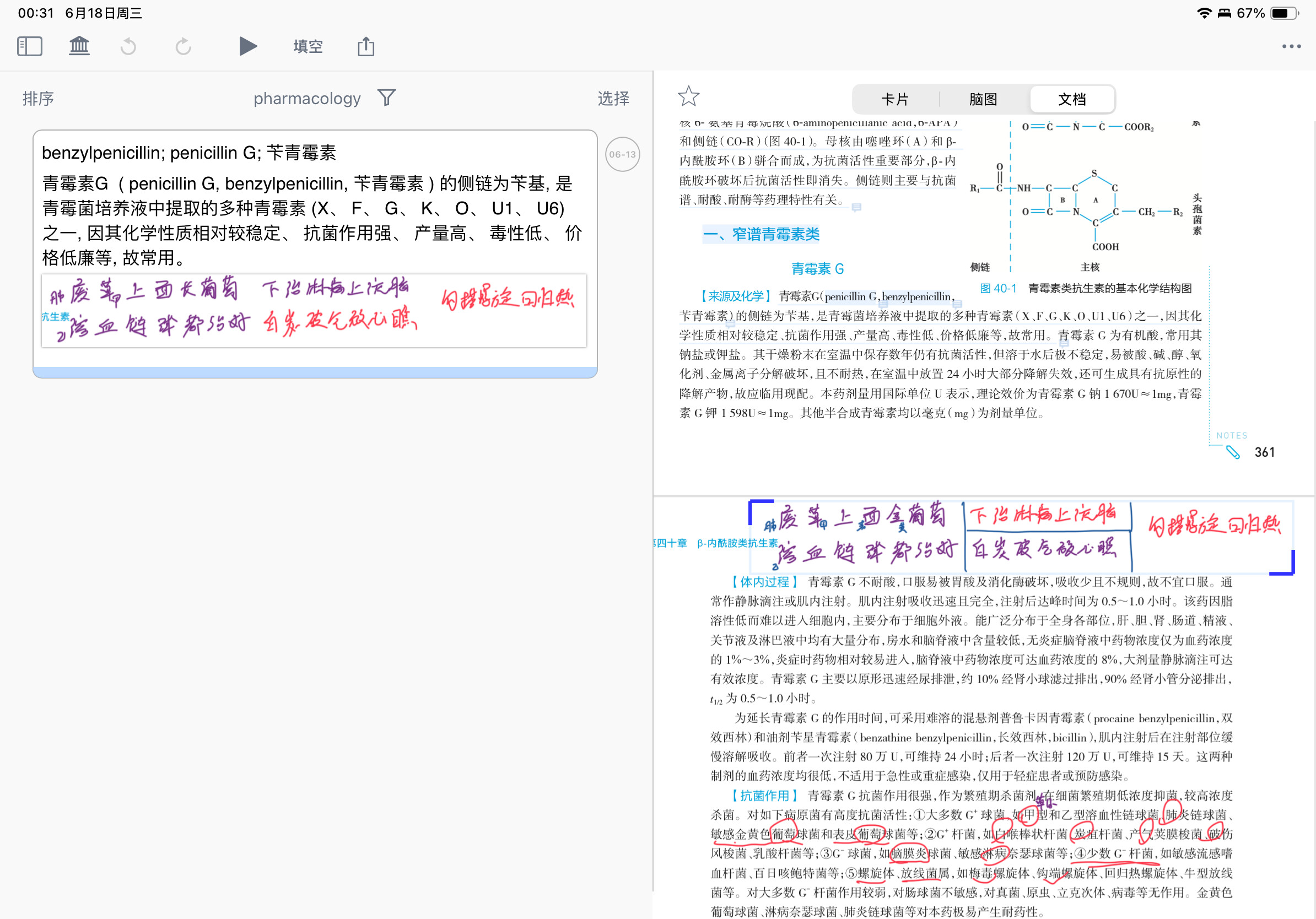Open the benzylpenicillin card title
The image size is (1316, 919).
188,153
